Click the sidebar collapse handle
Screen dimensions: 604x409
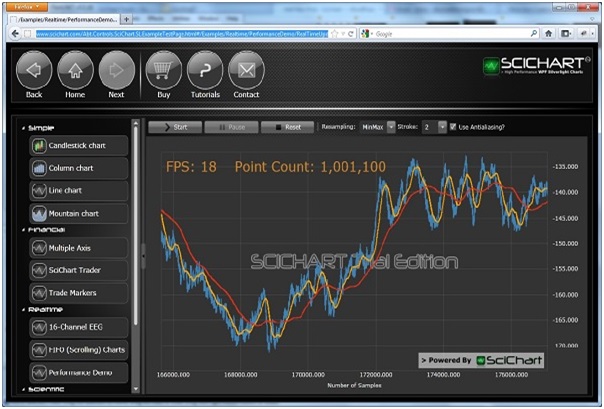[143, 256]
